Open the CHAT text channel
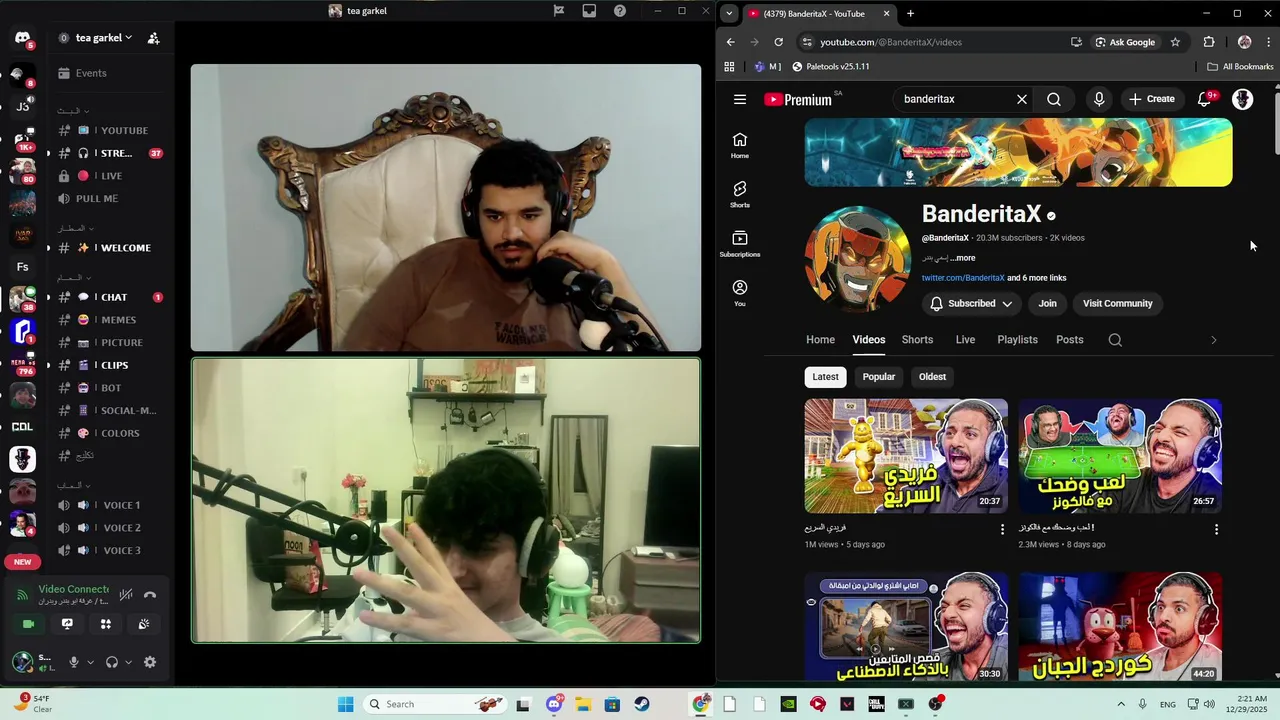Image resolution: width=1280 pixels, height=720 pixels. point(109,297)
